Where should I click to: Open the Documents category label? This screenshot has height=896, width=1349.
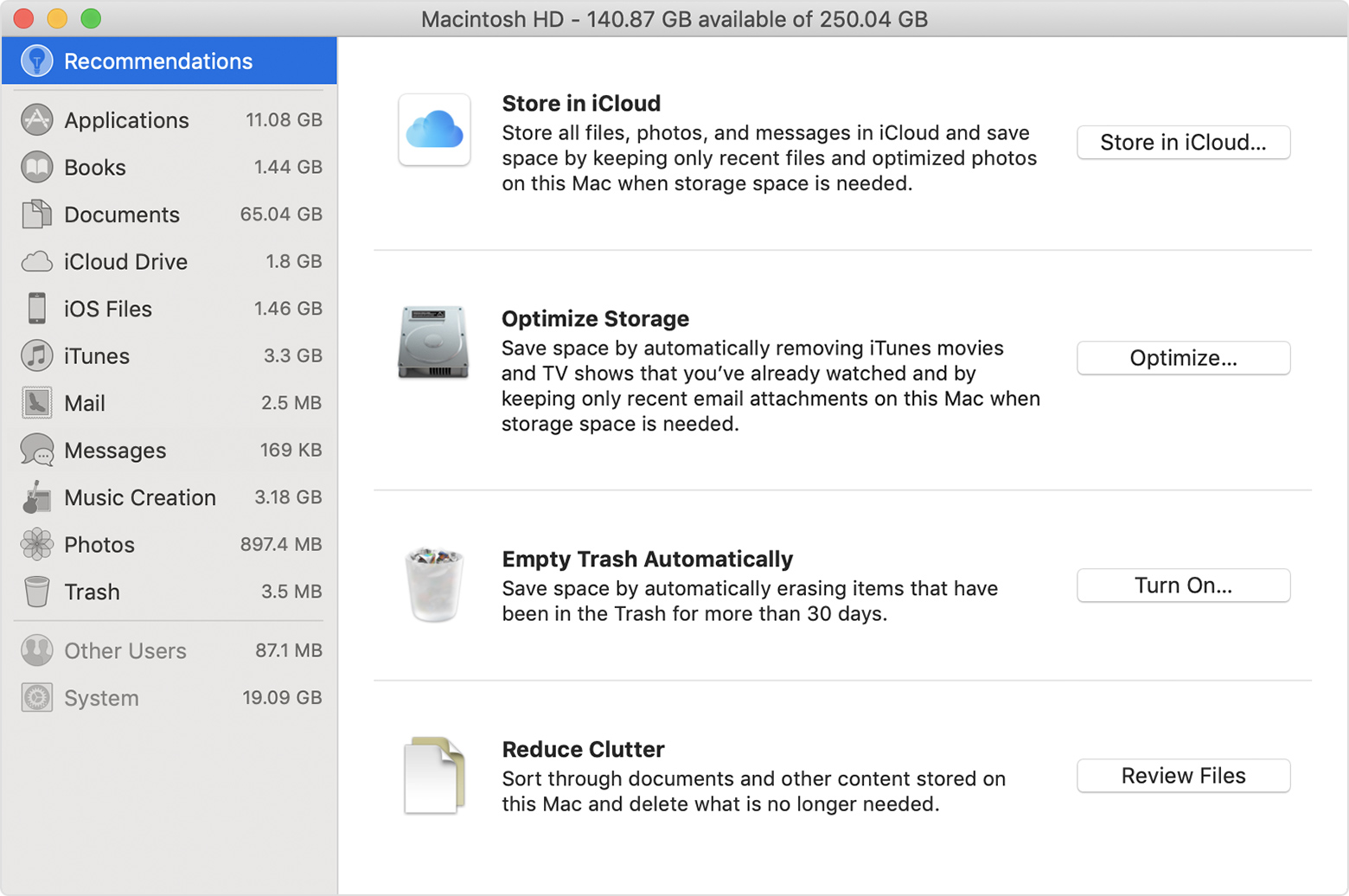click(122, 214)
